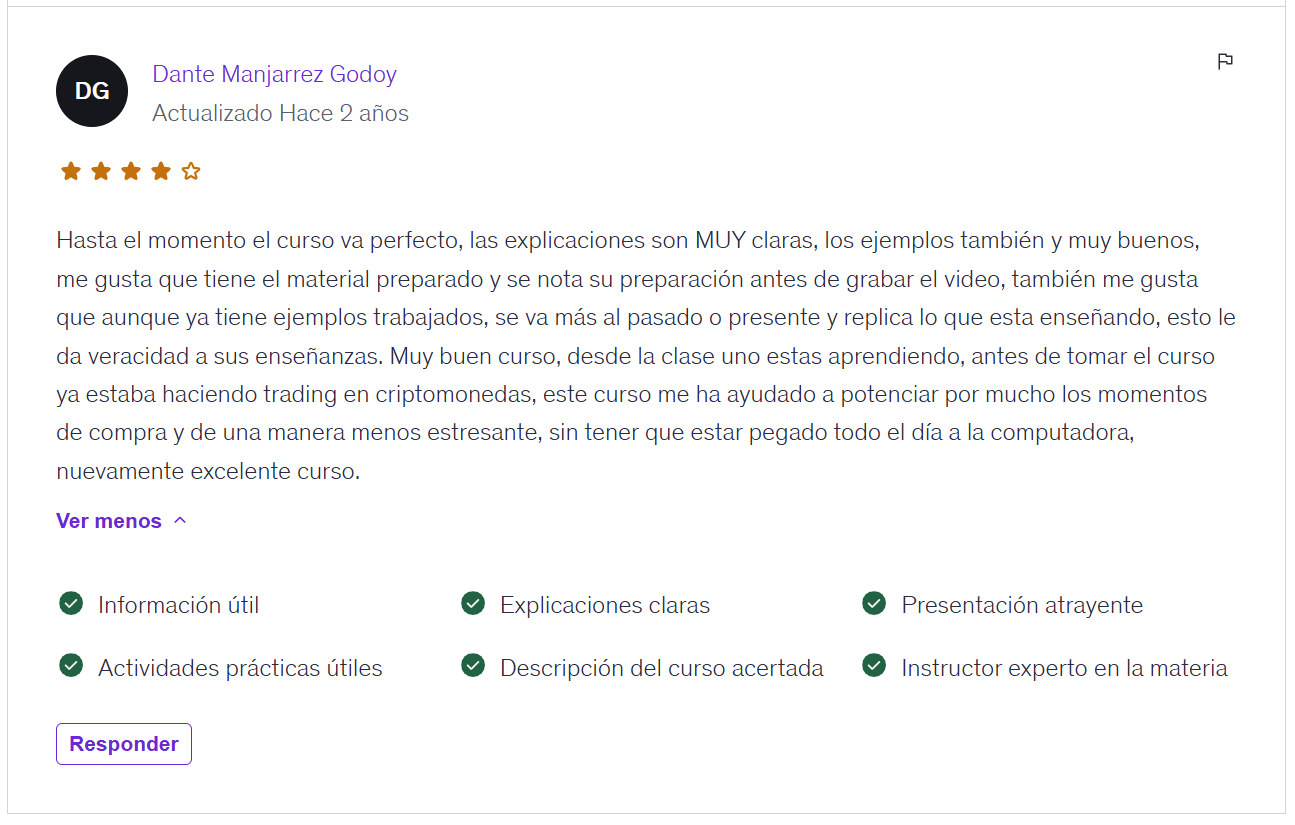This screenshot has width=1295, height=825.
Task: Click the first rating star
Action: pyautogui.click(x=70, y=171)
